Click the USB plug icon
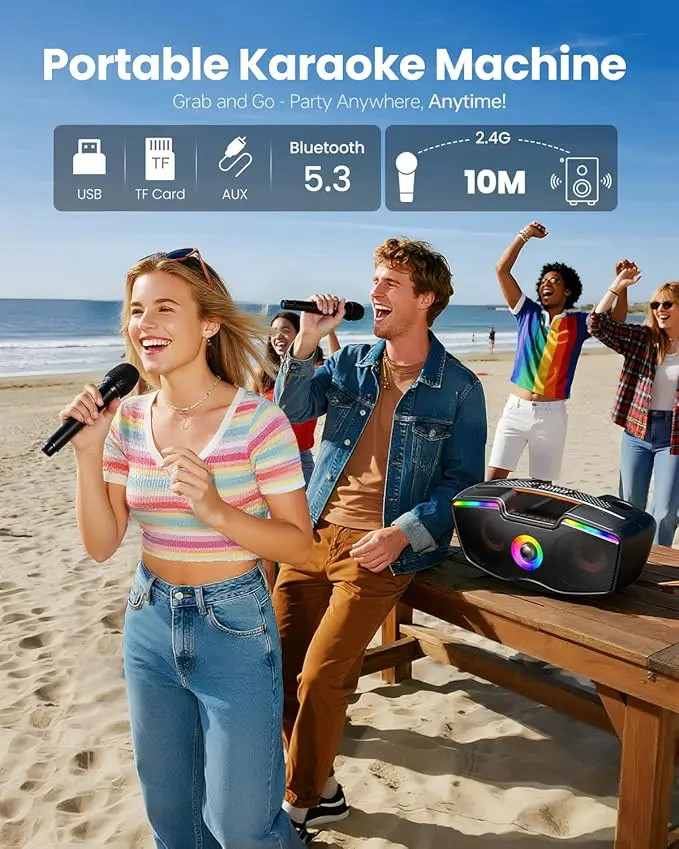The image size is (679, 849). tap(89, 157)
